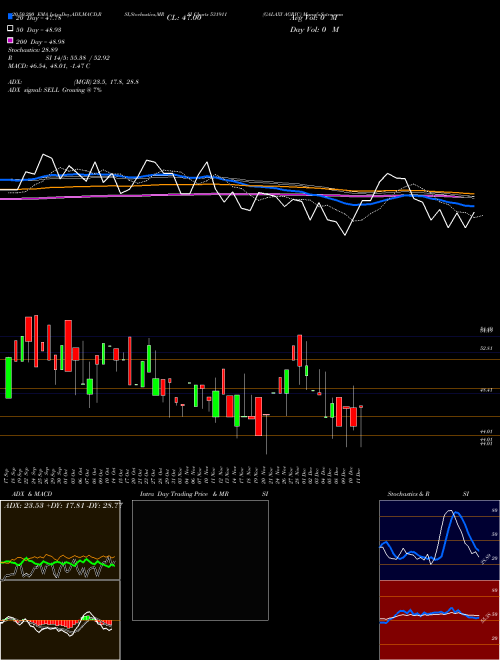Click the 'Stochastics & R SI' panel title
This screenshot has width=500, height=660.
pyautogui.click(x=428, y=494)
